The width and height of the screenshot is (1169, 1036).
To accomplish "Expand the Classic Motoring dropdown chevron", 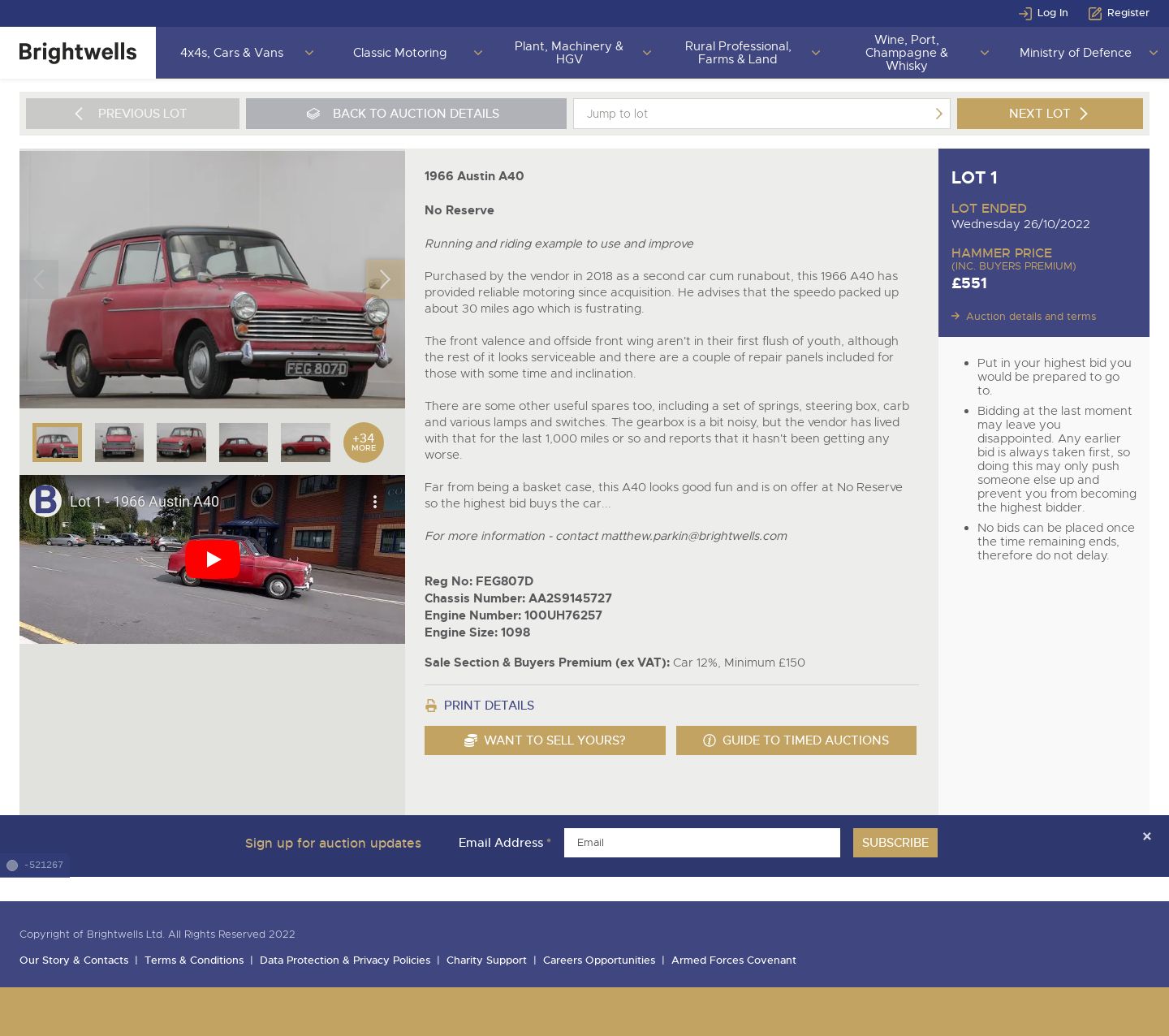I will pos(477,53).
